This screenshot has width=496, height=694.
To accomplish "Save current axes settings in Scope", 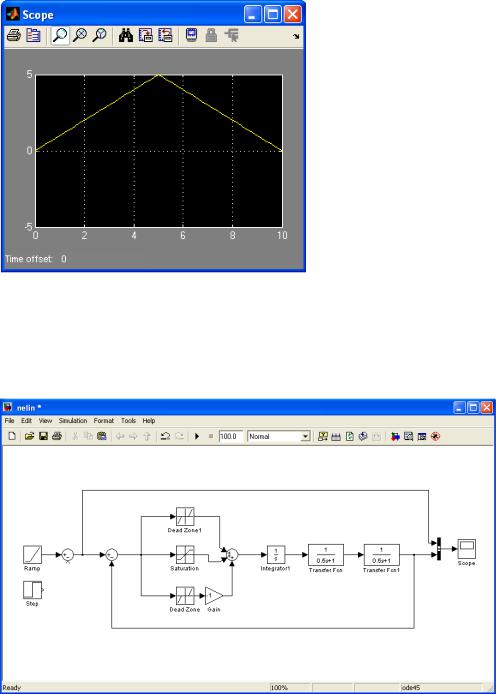I will pyautogui.click(x=146, y=35).
